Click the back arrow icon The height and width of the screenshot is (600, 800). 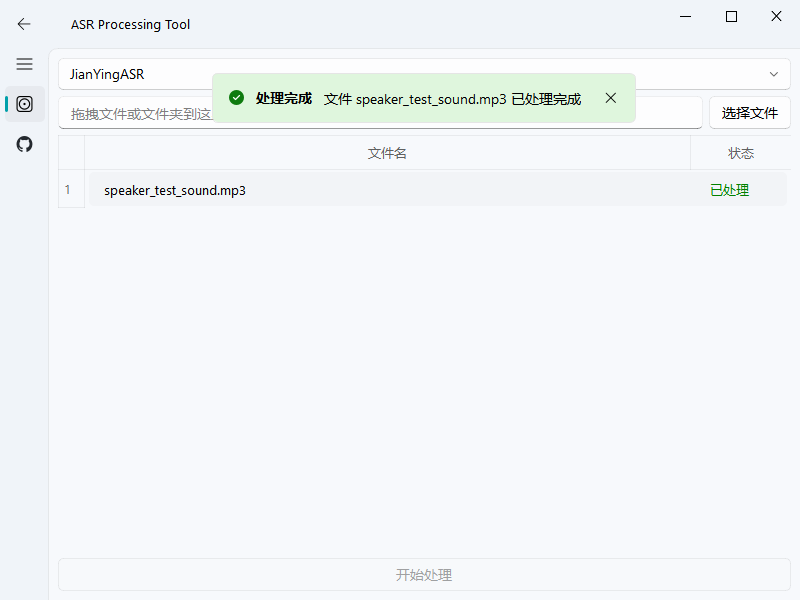[23, 24]
